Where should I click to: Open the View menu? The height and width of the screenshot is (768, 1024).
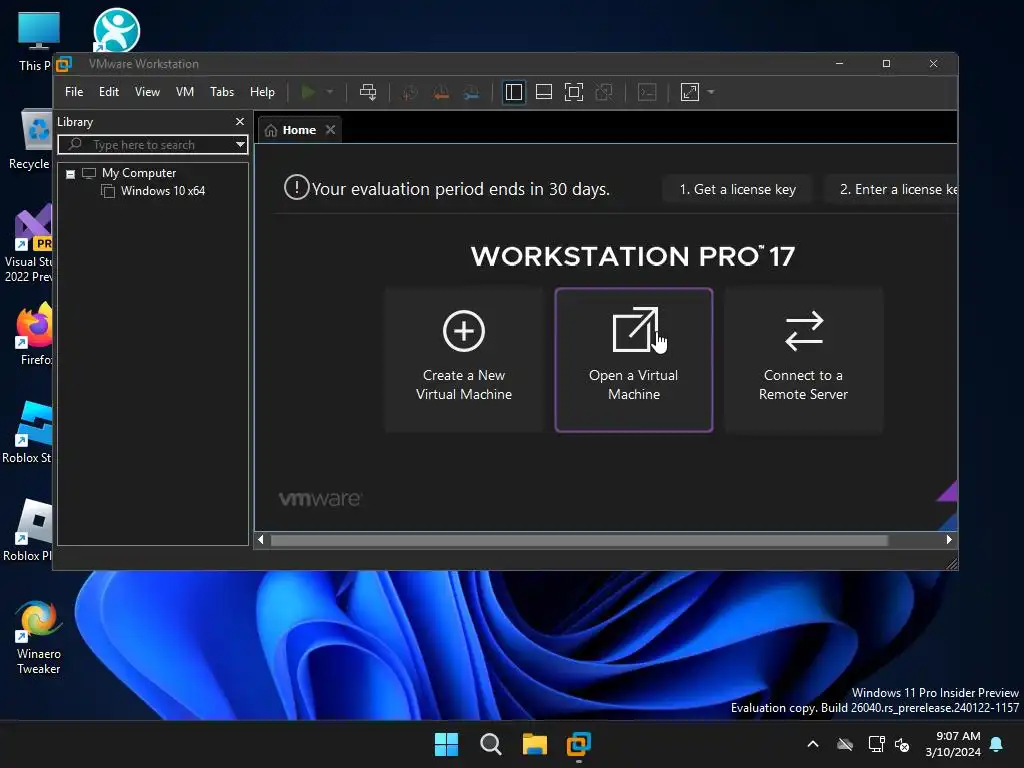click(147, 92)
